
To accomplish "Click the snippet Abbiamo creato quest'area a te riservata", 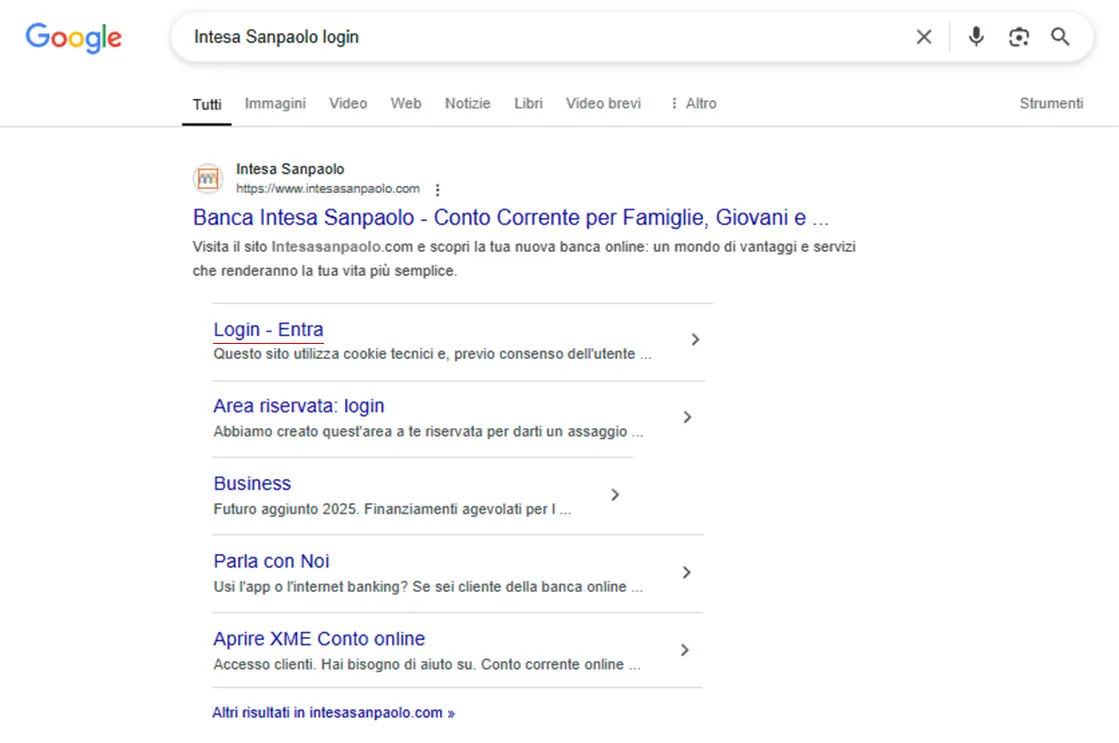I will [428, 432].
